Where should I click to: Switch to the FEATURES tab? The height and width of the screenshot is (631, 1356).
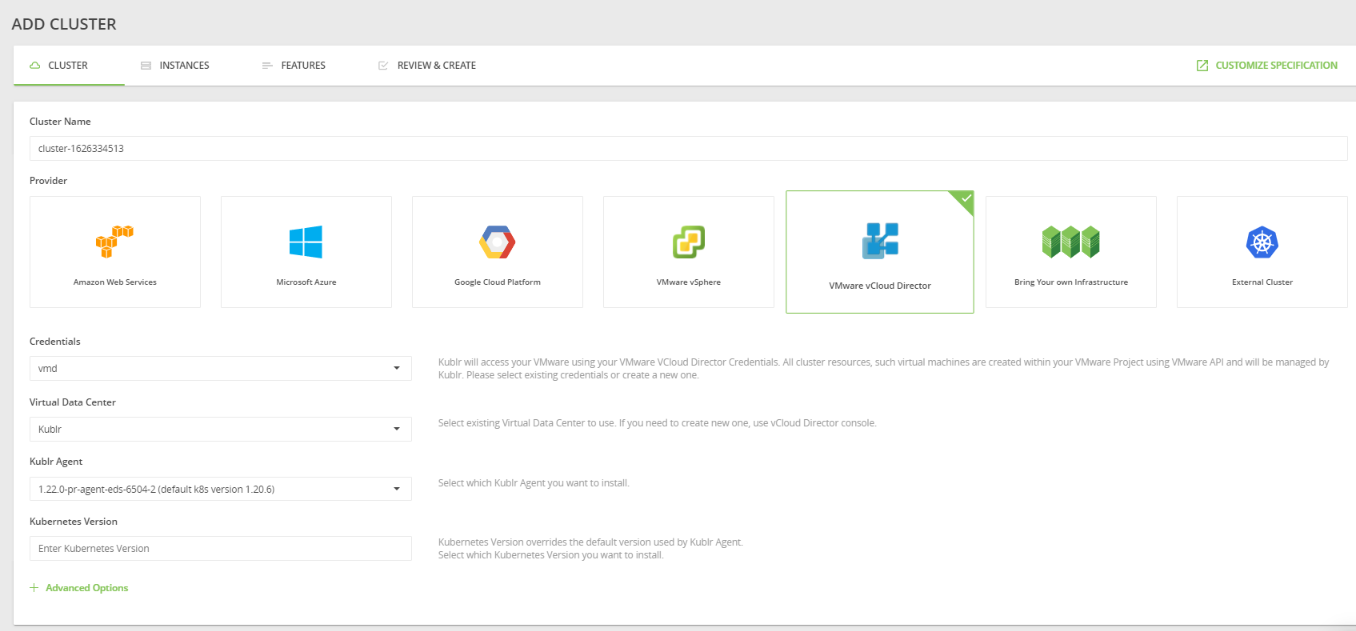point(293,66)
